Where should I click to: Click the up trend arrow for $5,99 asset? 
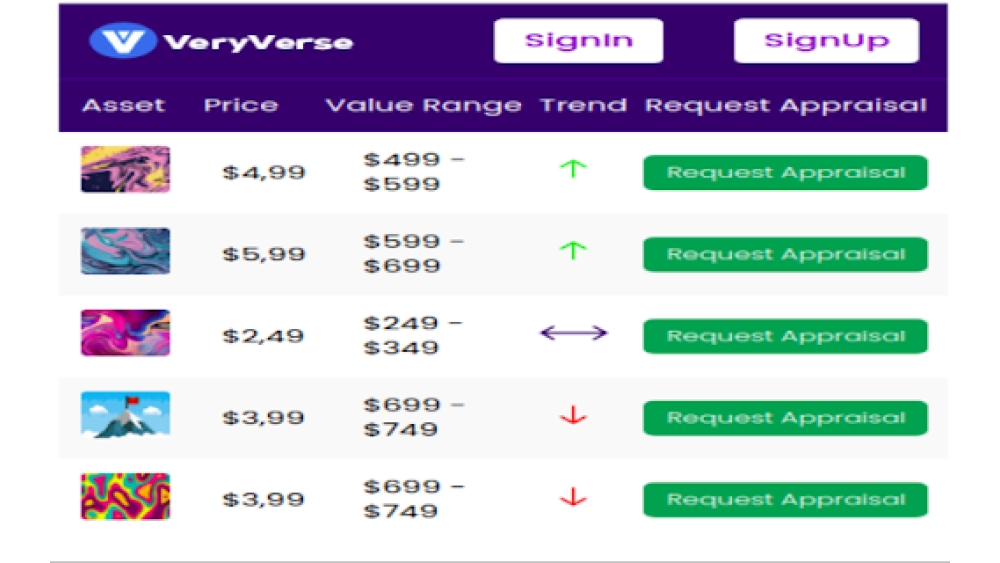(572, 251)
